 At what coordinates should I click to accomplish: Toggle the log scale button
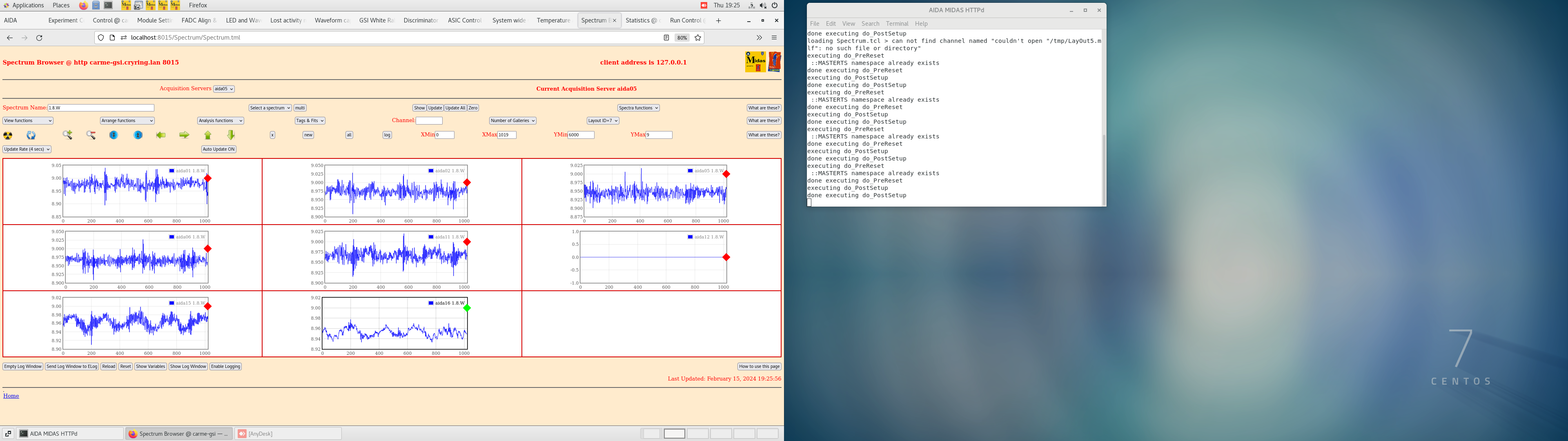click(387, 135)
